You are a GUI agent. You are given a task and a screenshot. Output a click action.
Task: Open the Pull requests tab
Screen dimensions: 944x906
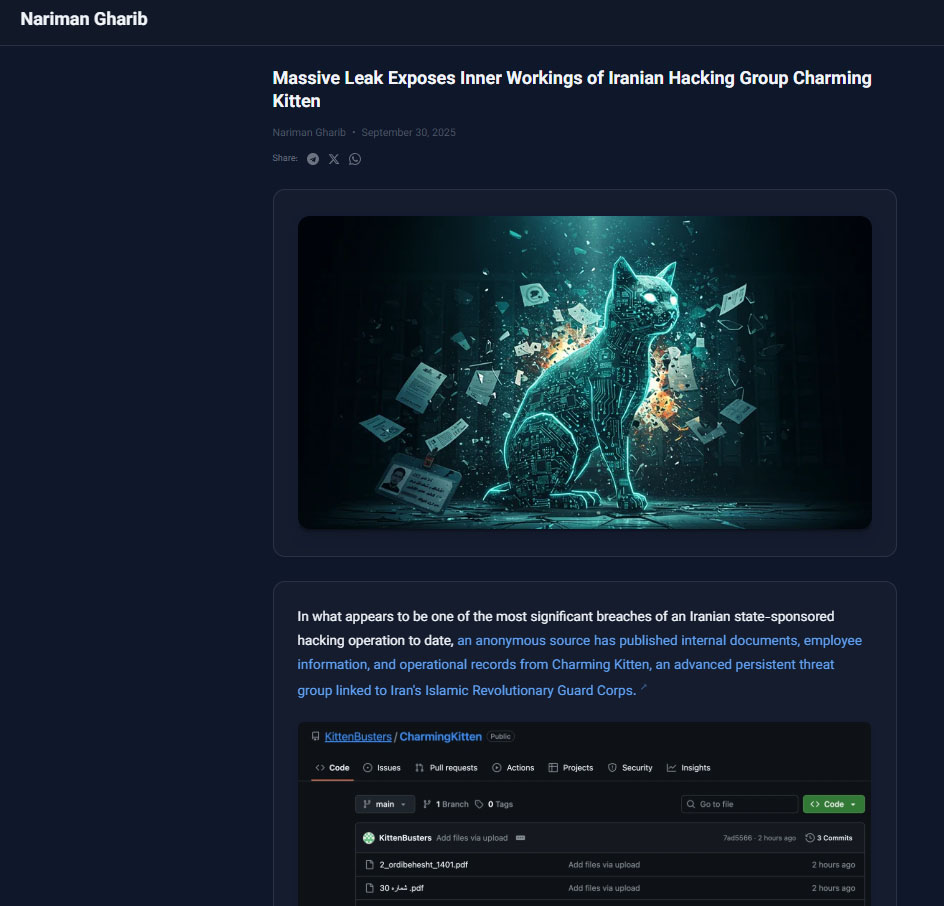[446, 768]
